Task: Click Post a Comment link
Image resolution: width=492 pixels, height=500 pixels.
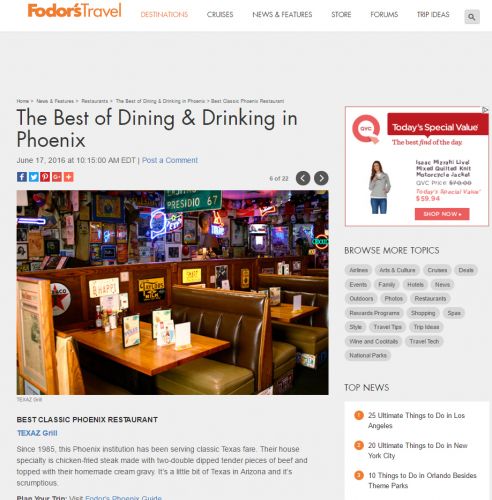Action: point(170,160)
